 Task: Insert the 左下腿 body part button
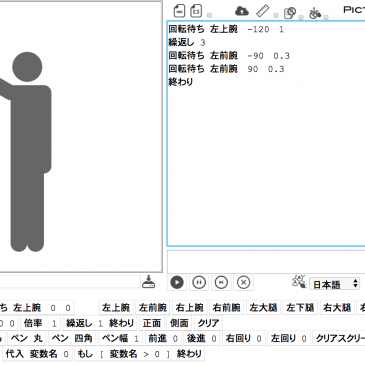click(300, 307)
